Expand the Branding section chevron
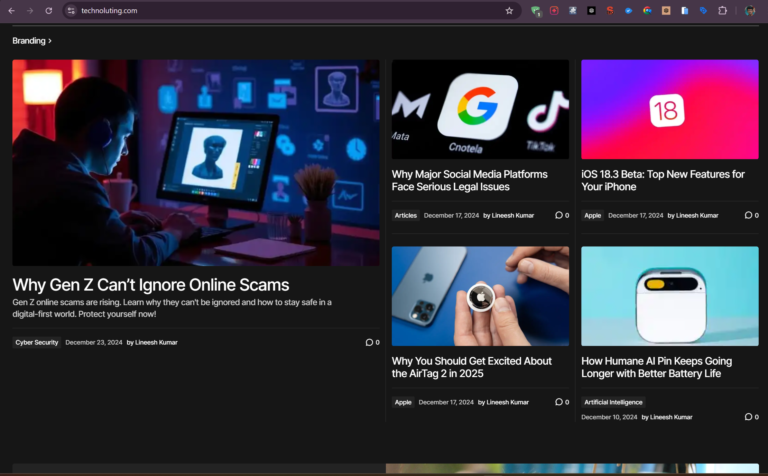768x476 pixels. [50, 41]
